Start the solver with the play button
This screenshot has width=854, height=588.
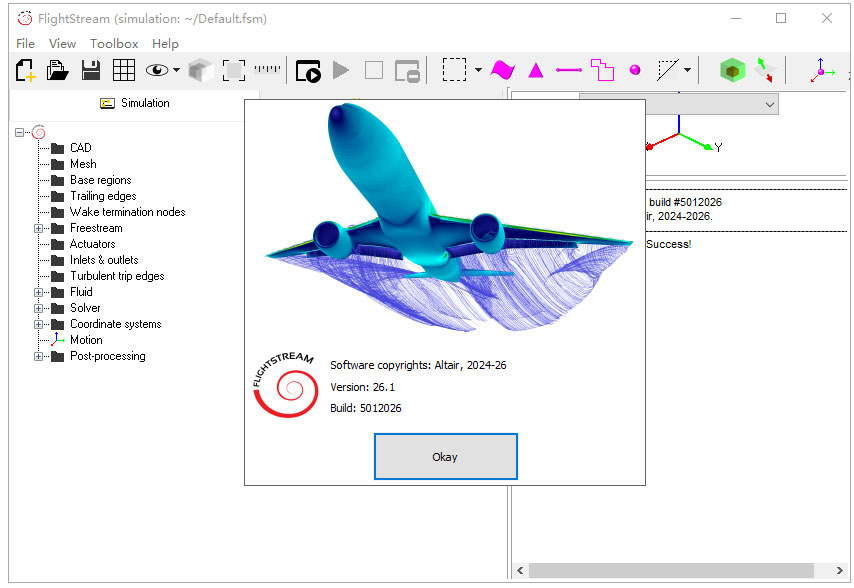tap(341, 70)
